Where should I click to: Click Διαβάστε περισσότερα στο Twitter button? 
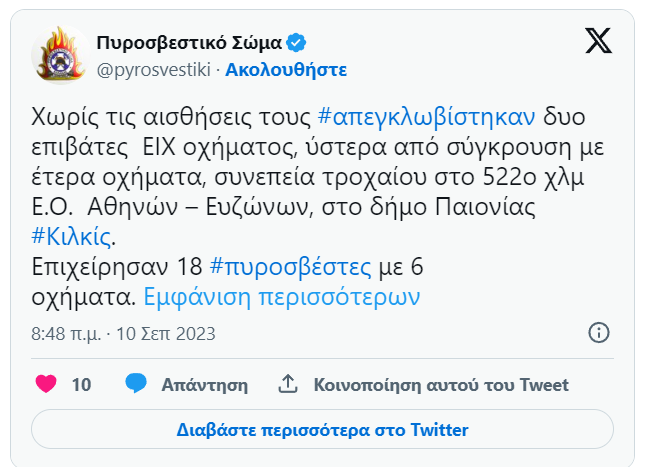click(323, 429)
